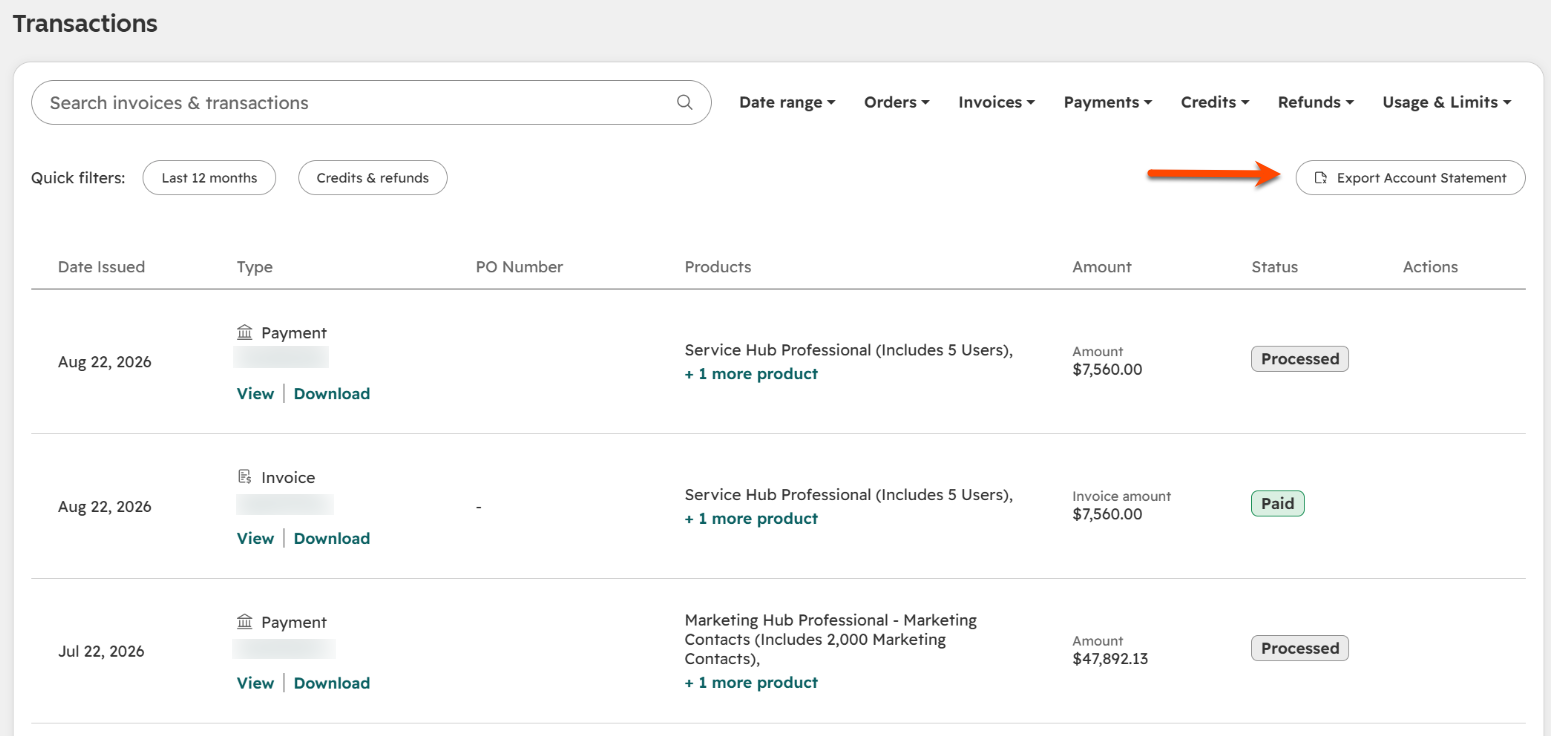This screenshot has width=1551, height=736.
Task: Click the Transactions page heading
Action: pyautogui.click(x=85, y=23)
